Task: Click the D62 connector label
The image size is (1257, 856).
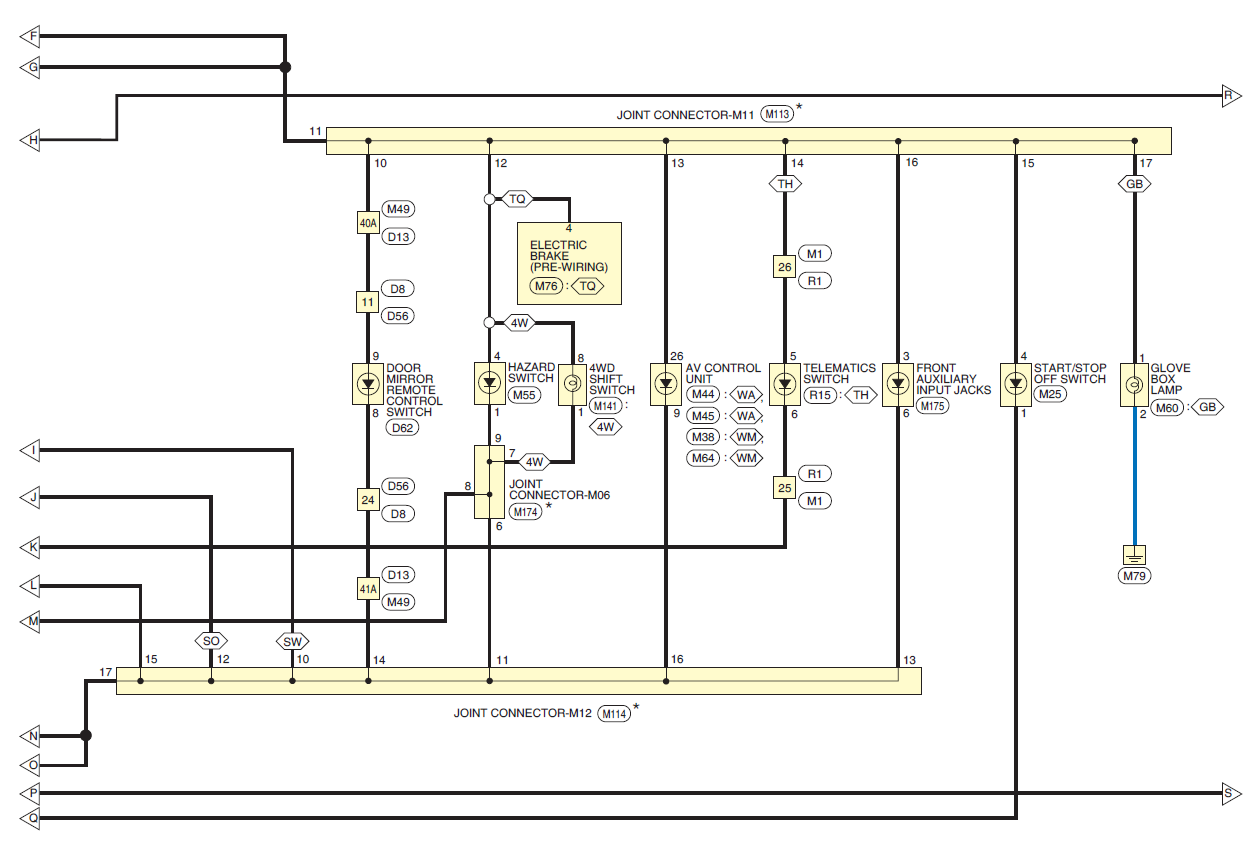Action: 402,427
